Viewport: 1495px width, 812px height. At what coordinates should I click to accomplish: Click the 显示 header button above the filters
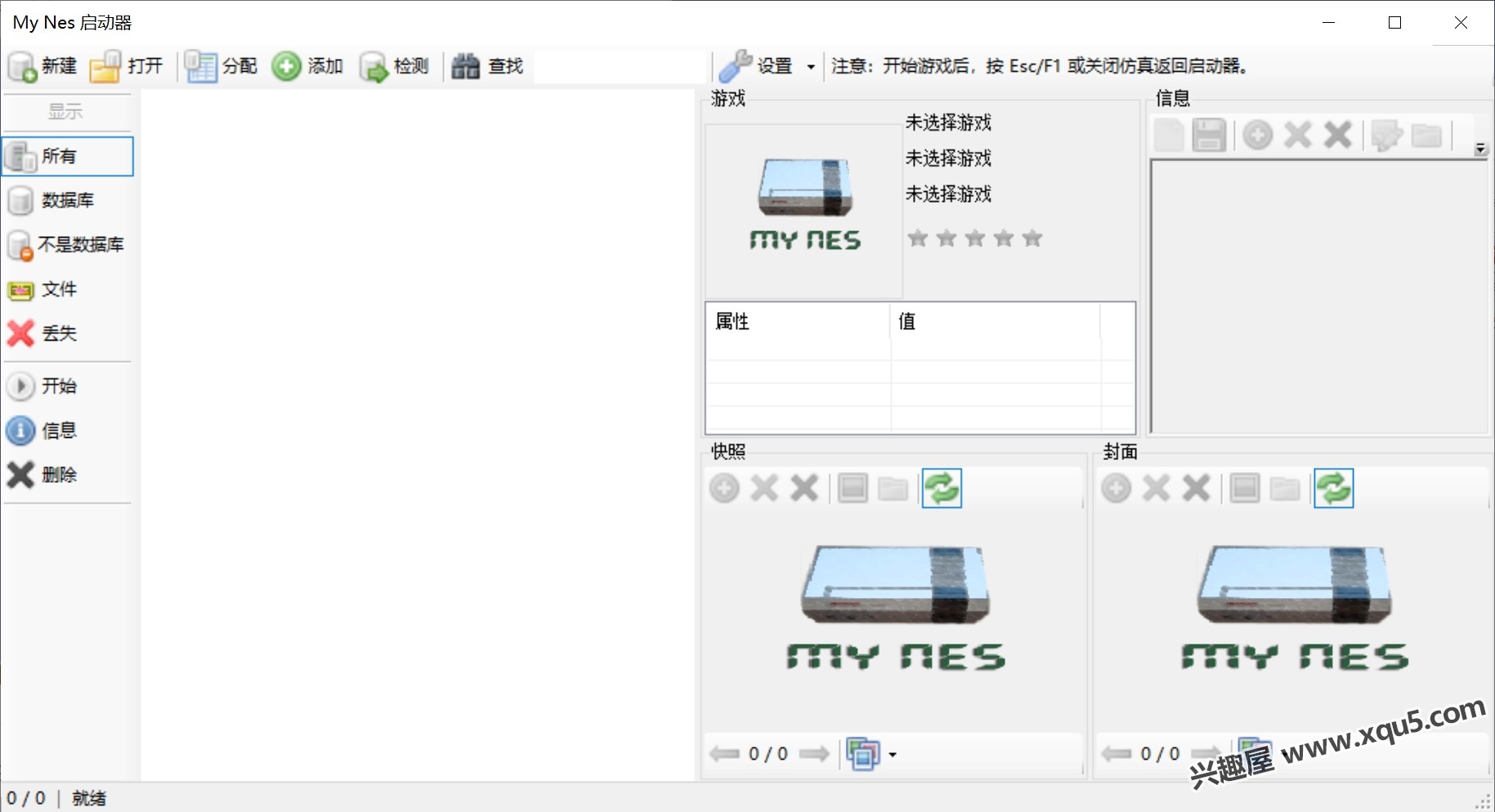click(66, 112)
